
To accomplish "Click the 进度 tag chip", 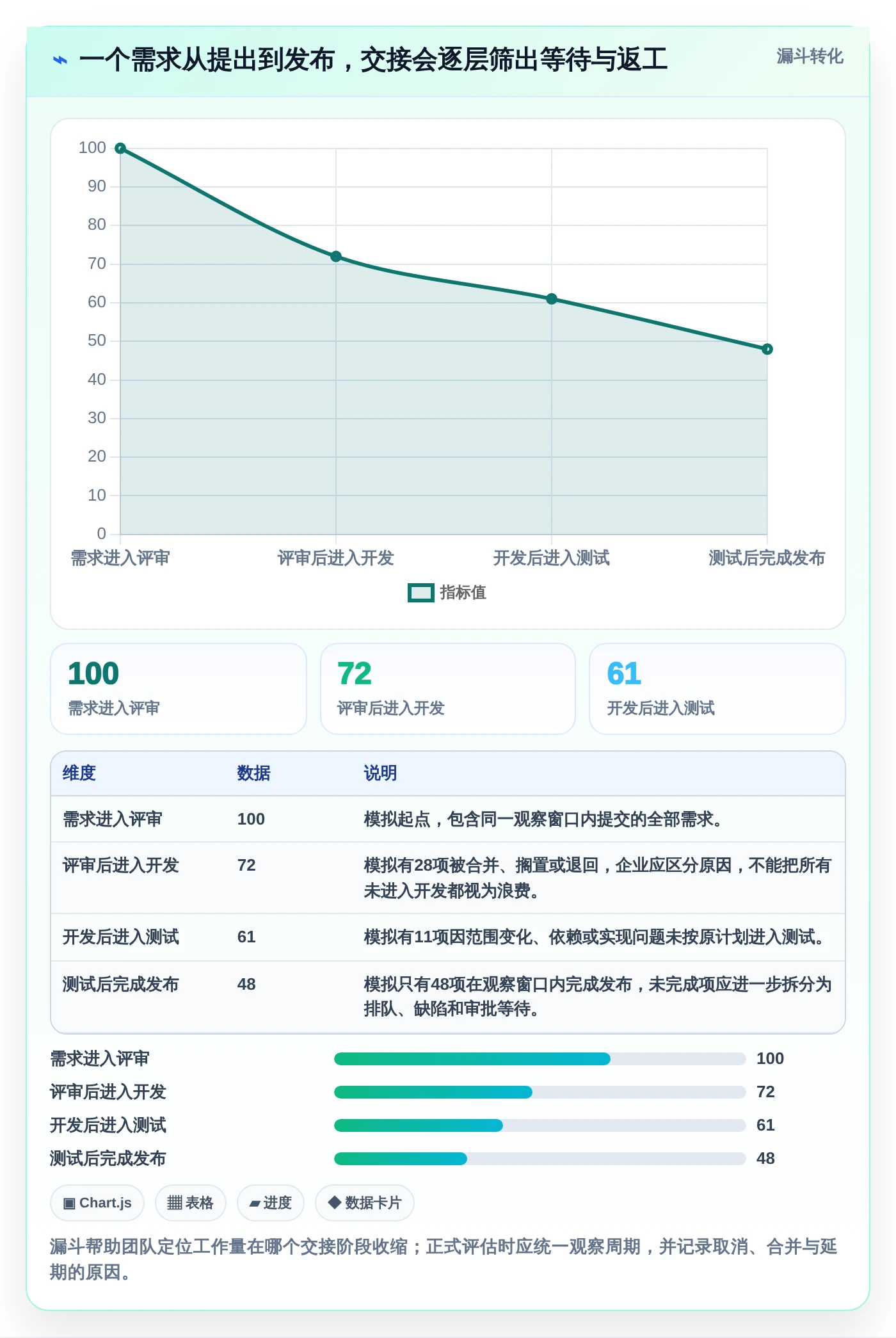I will pos(270,1203).
